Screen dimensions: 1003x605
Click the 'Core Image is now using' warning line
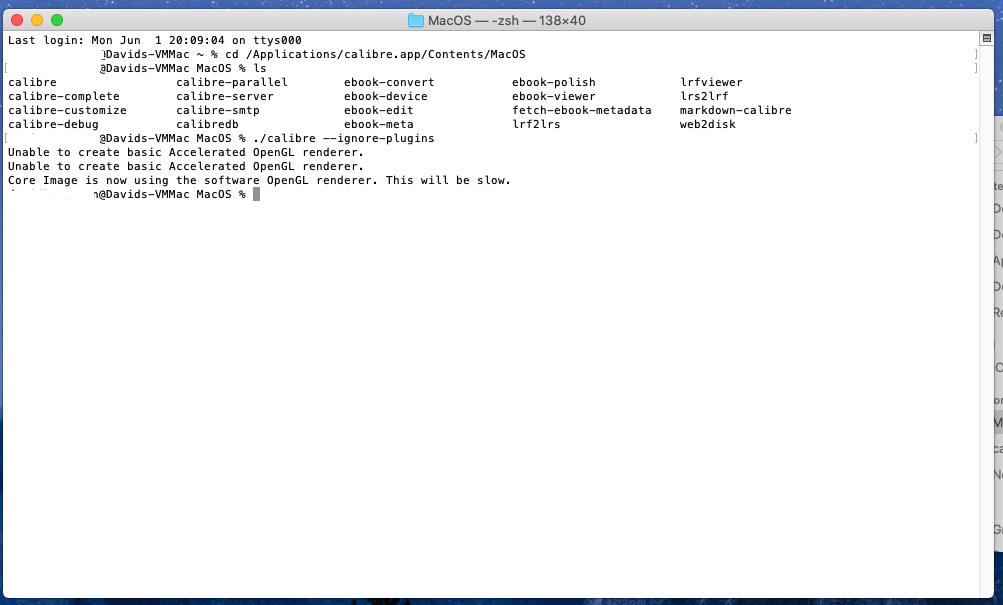[259, 181]
